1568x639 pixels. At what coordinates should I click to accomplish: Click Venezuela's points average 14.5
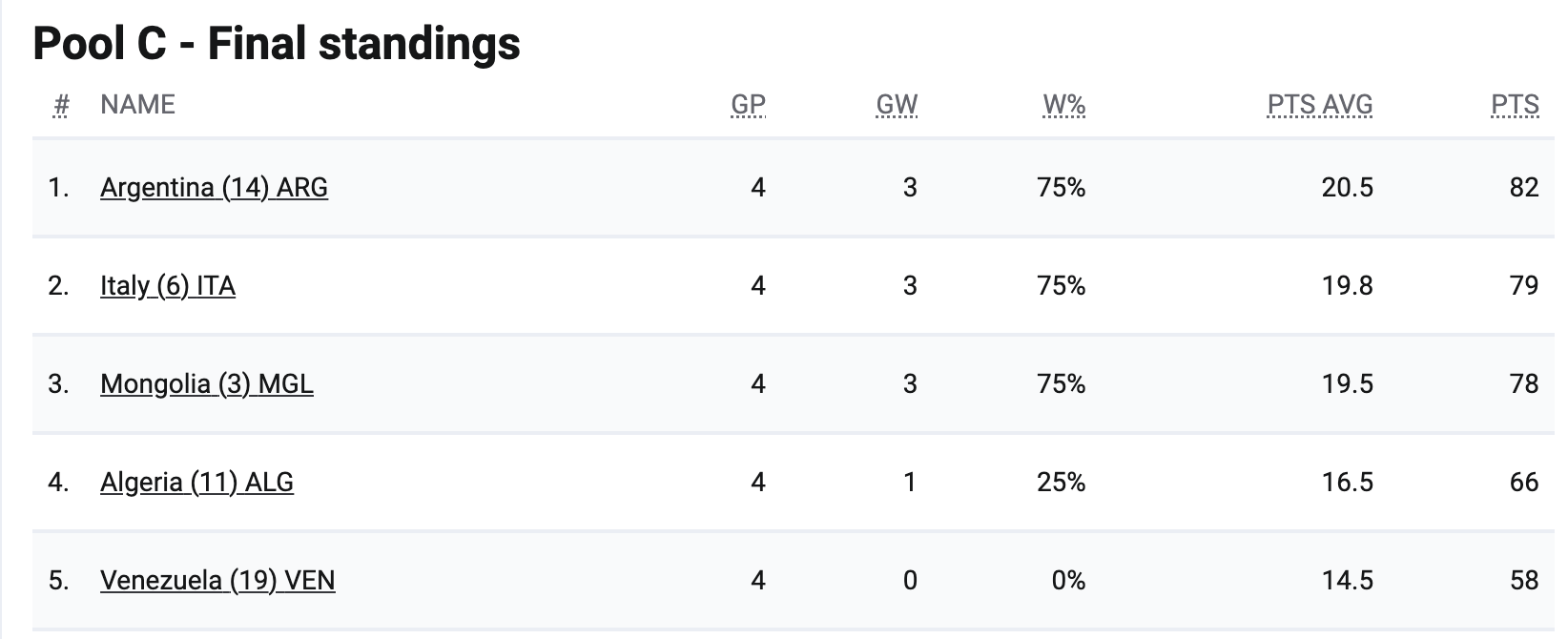coord(1347,581)
